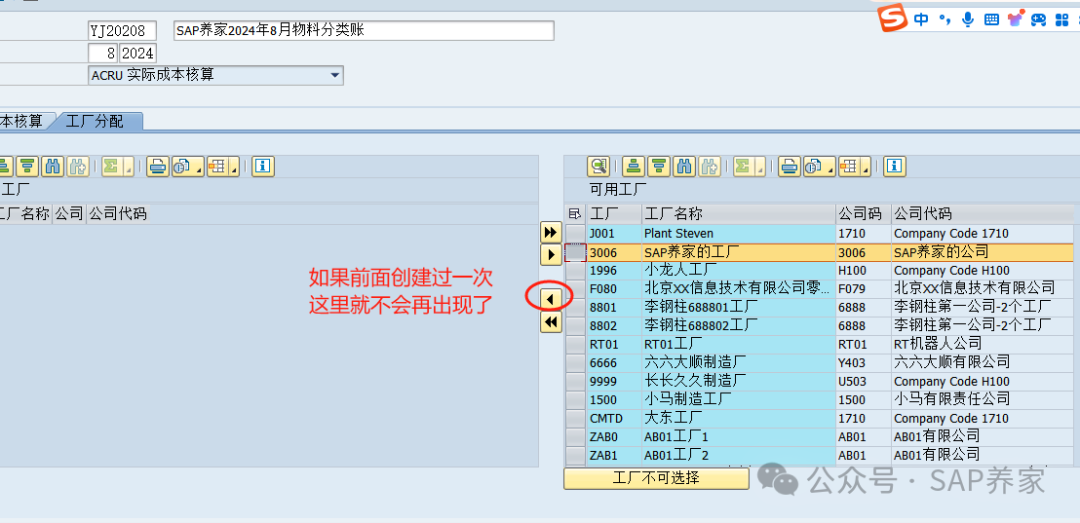Click 工厂名称 column header in available plants
1080x523 pixels.
(x=738, y=214)
